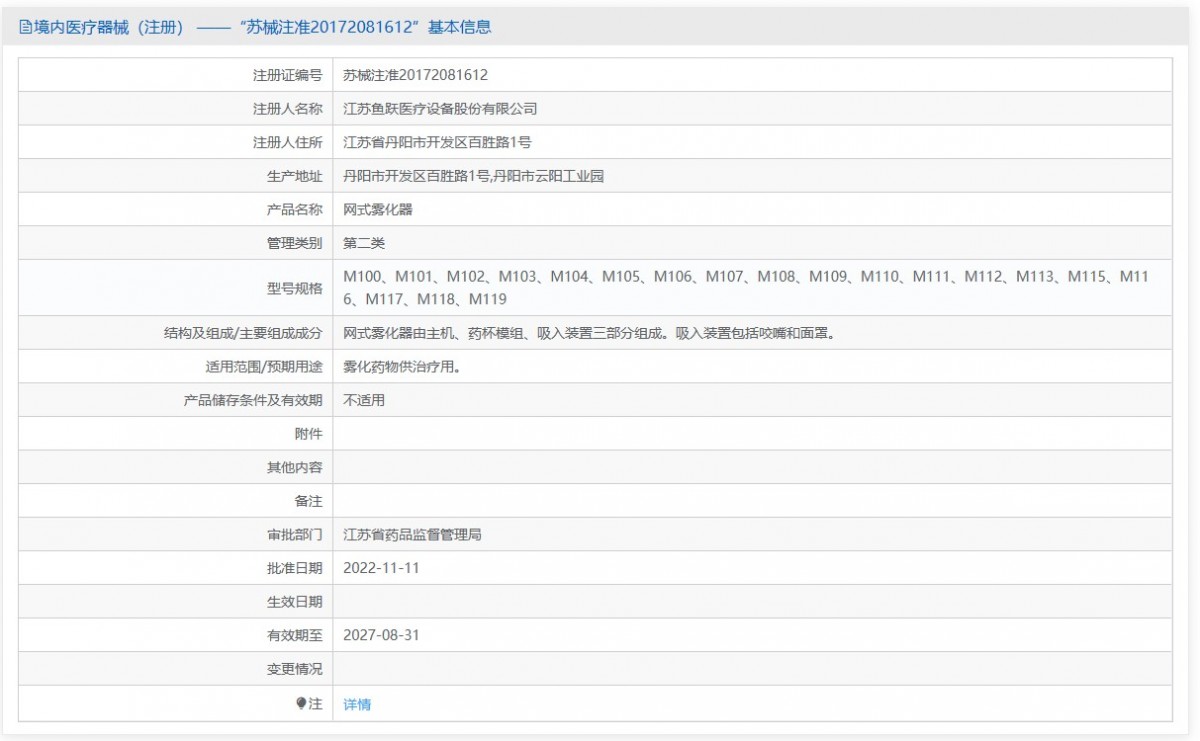The width and height of the screenshot is (1200, 741).
Task: Click the bullet icon beside 注 label
Action: [301, 704]
